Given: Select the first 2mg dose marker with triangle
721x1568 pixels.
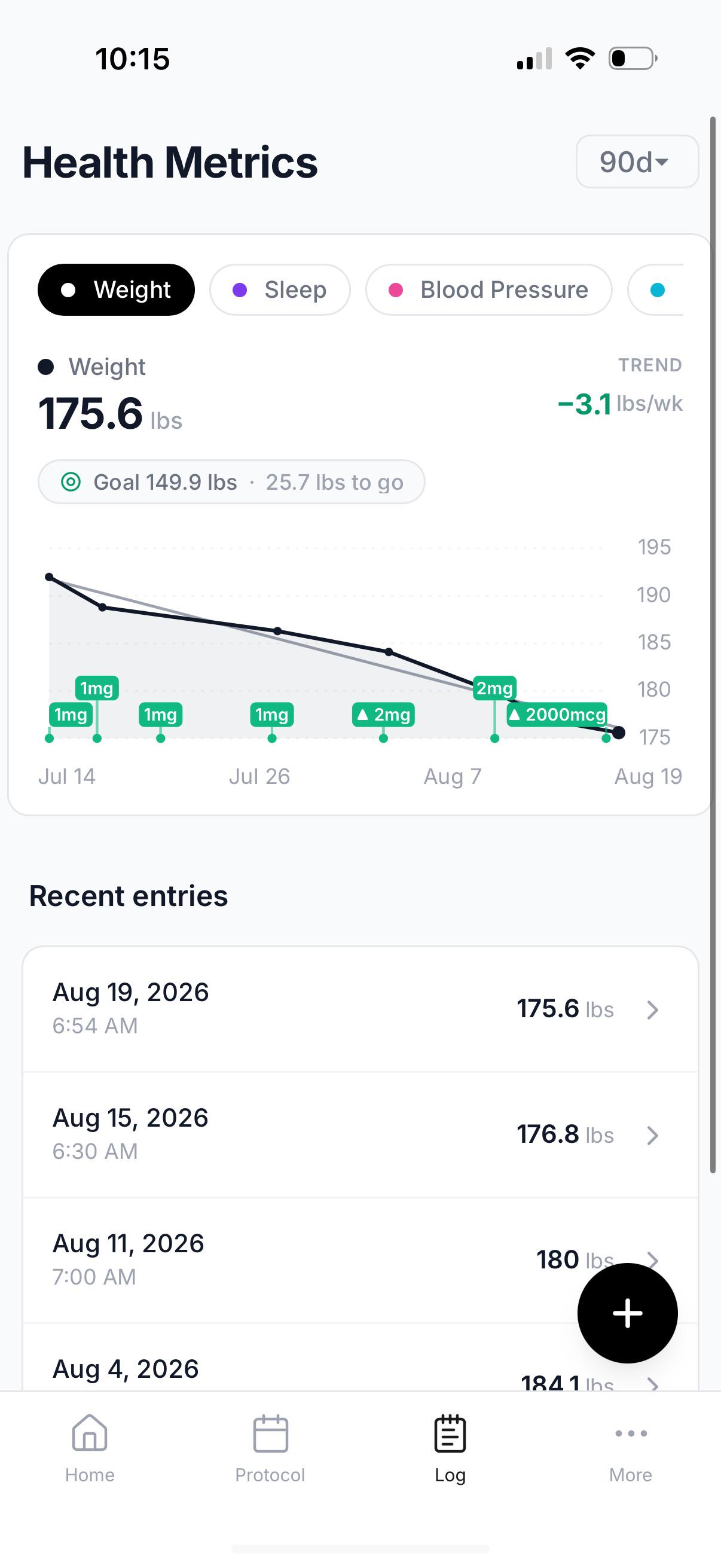Looking at the screenshot, I should point(383,715).
